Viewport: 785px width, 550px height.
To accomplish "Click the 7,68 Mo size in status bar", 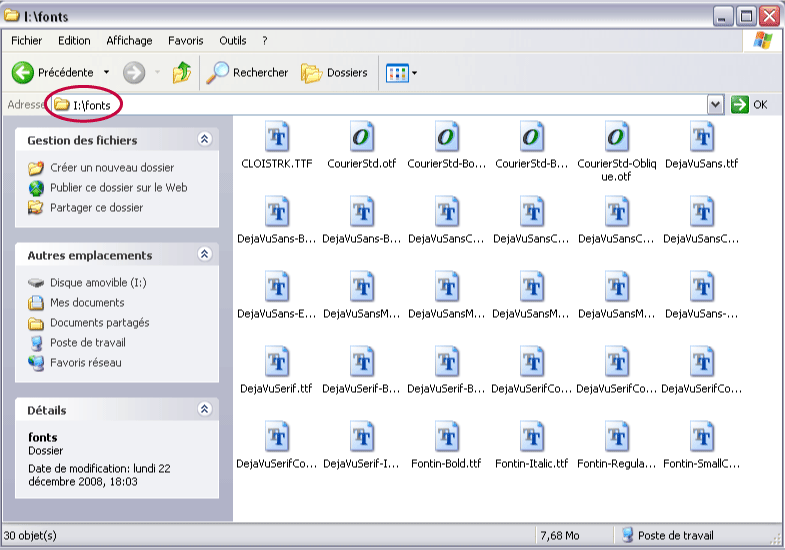I will [x=560, y=535].
